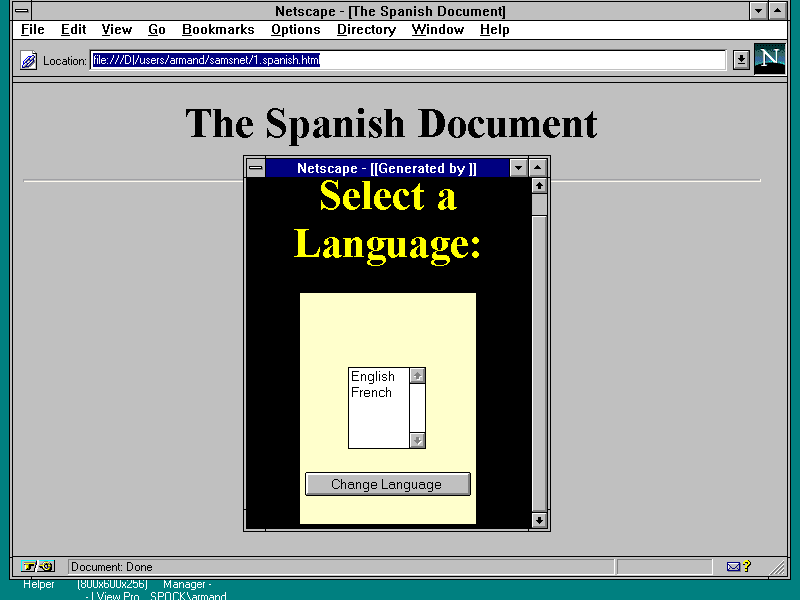Open the popup window's control menu box
Image resolution: width=800 pixels, height=600 pixels.
click(x=256, y=168)
